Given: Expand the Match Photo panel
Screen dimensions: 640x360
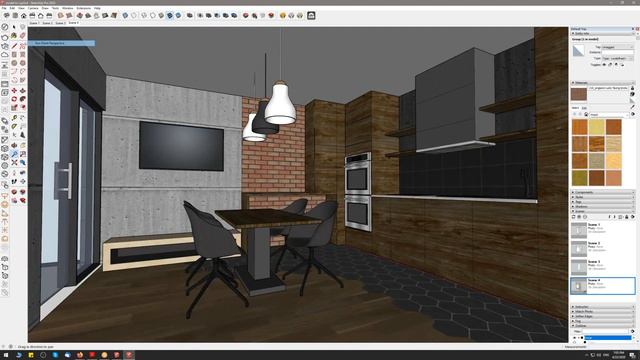Looking at the screenshot, I should (x=603, y=311).
